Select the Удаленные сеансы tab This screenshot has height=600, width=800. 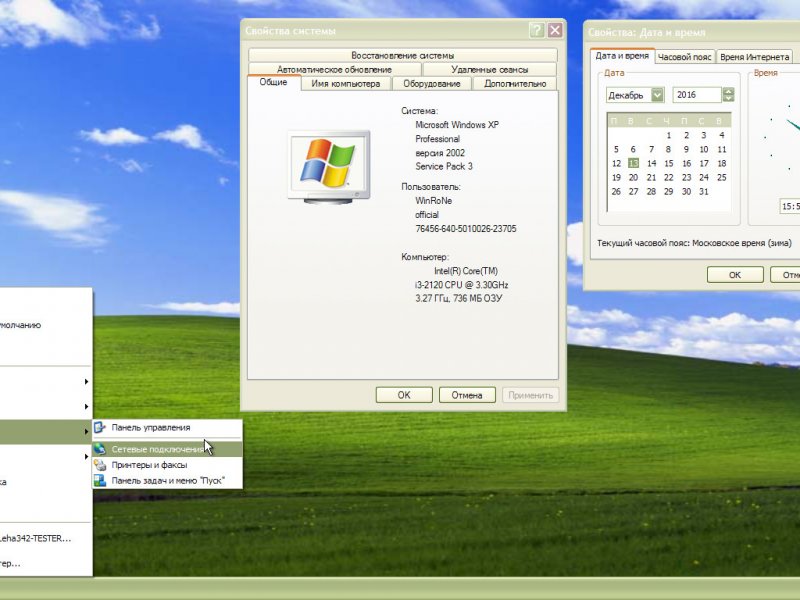489,69
